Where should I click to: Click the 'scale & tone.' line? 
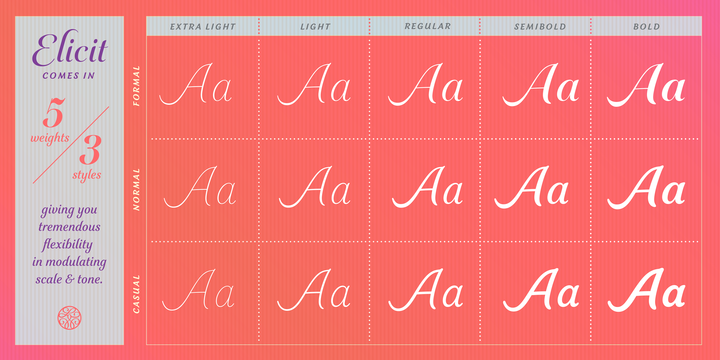(69, 279)
